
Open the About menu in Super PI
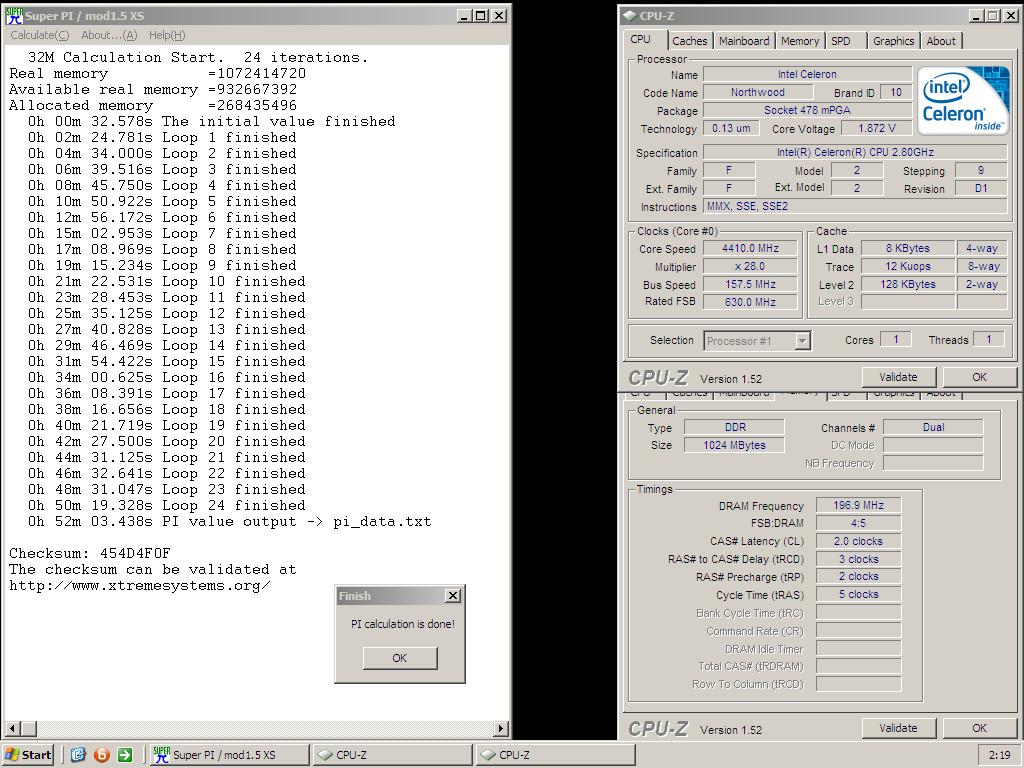pos(109,35)
